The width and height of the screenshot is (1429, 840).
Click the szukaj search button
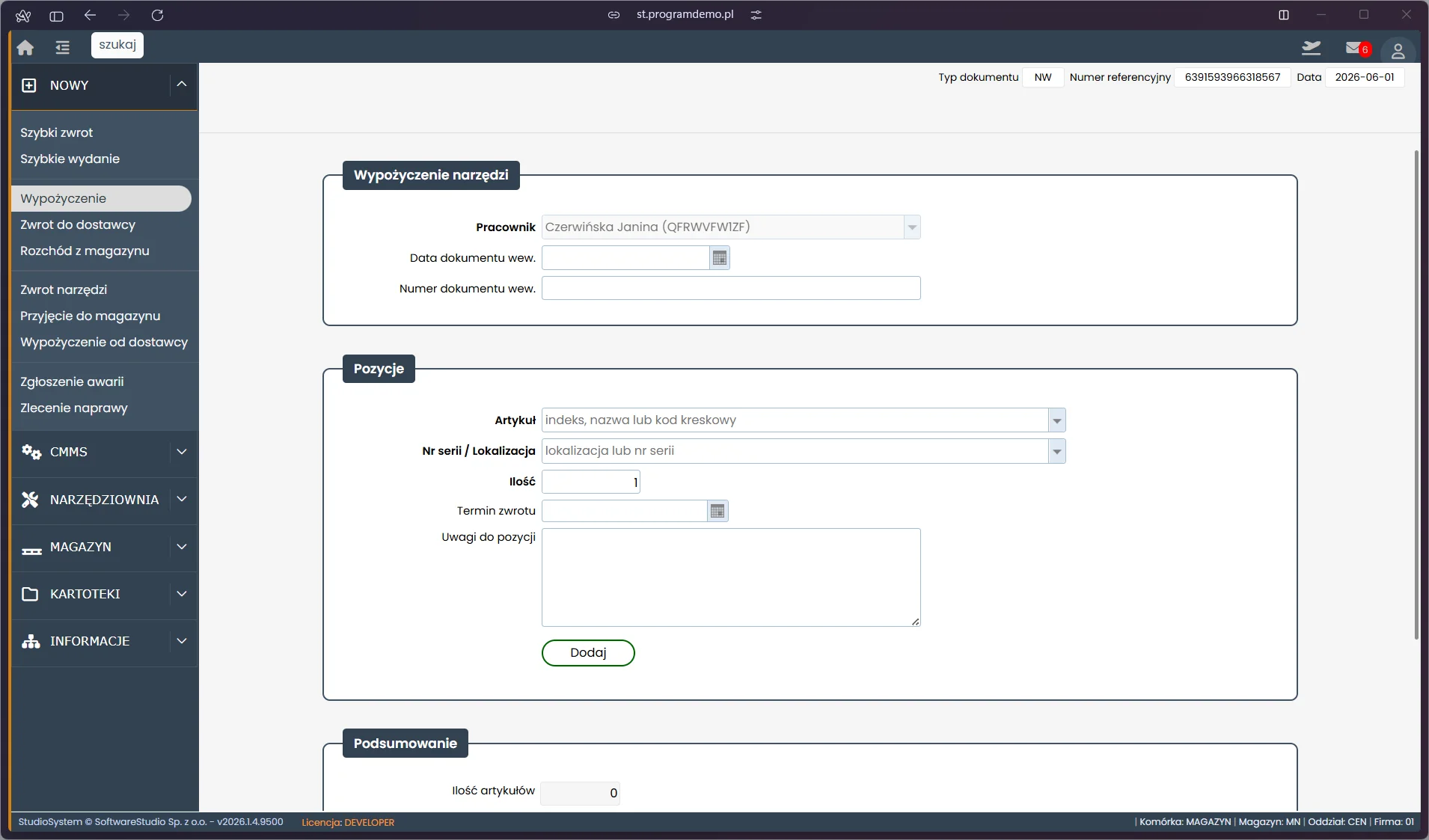[x=117, y=45]
